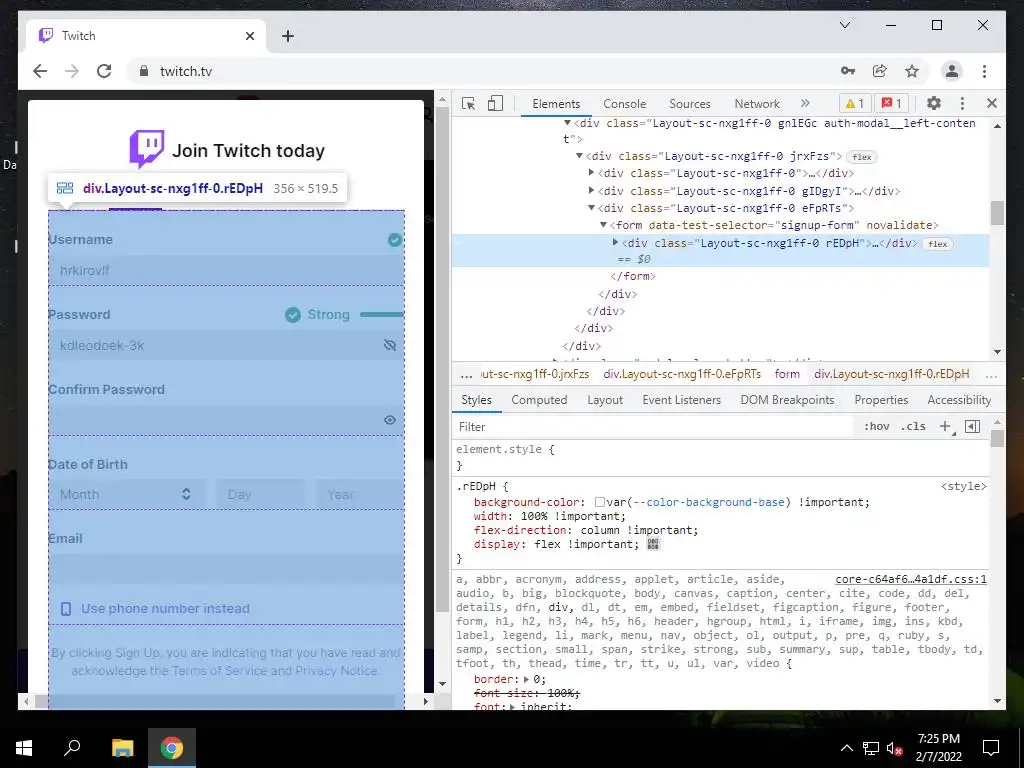1024x768 pixels.
Task: Open the DOM Breakpoints tab
Action: click(x=787, y=400)
